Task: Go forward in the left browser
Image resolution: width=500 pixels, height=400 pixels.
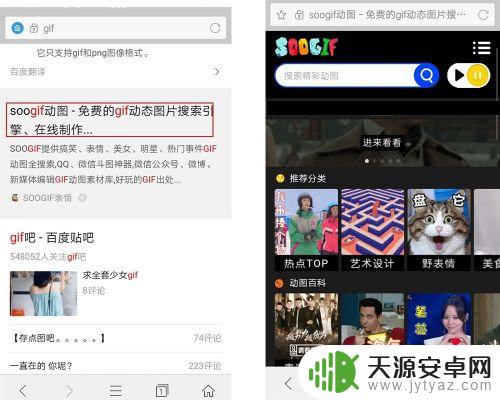Action: click(x=69, y=390)
